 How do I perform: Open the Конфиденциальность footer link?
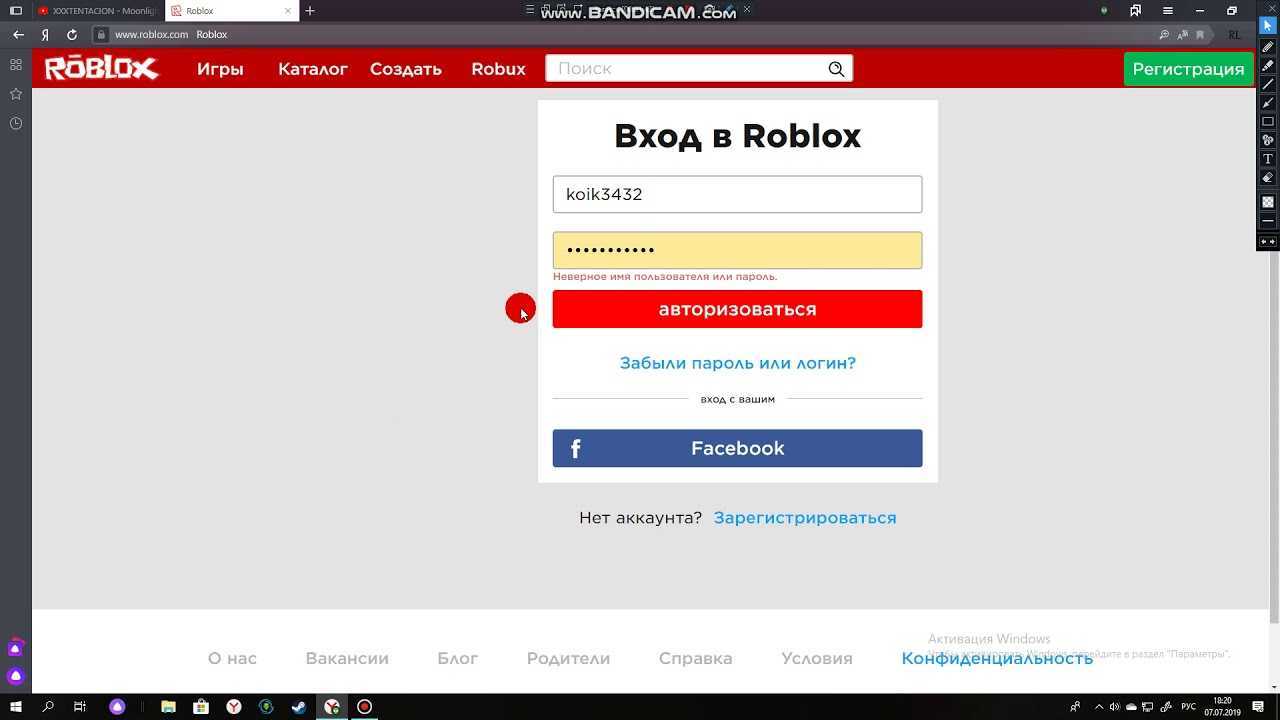997,658
